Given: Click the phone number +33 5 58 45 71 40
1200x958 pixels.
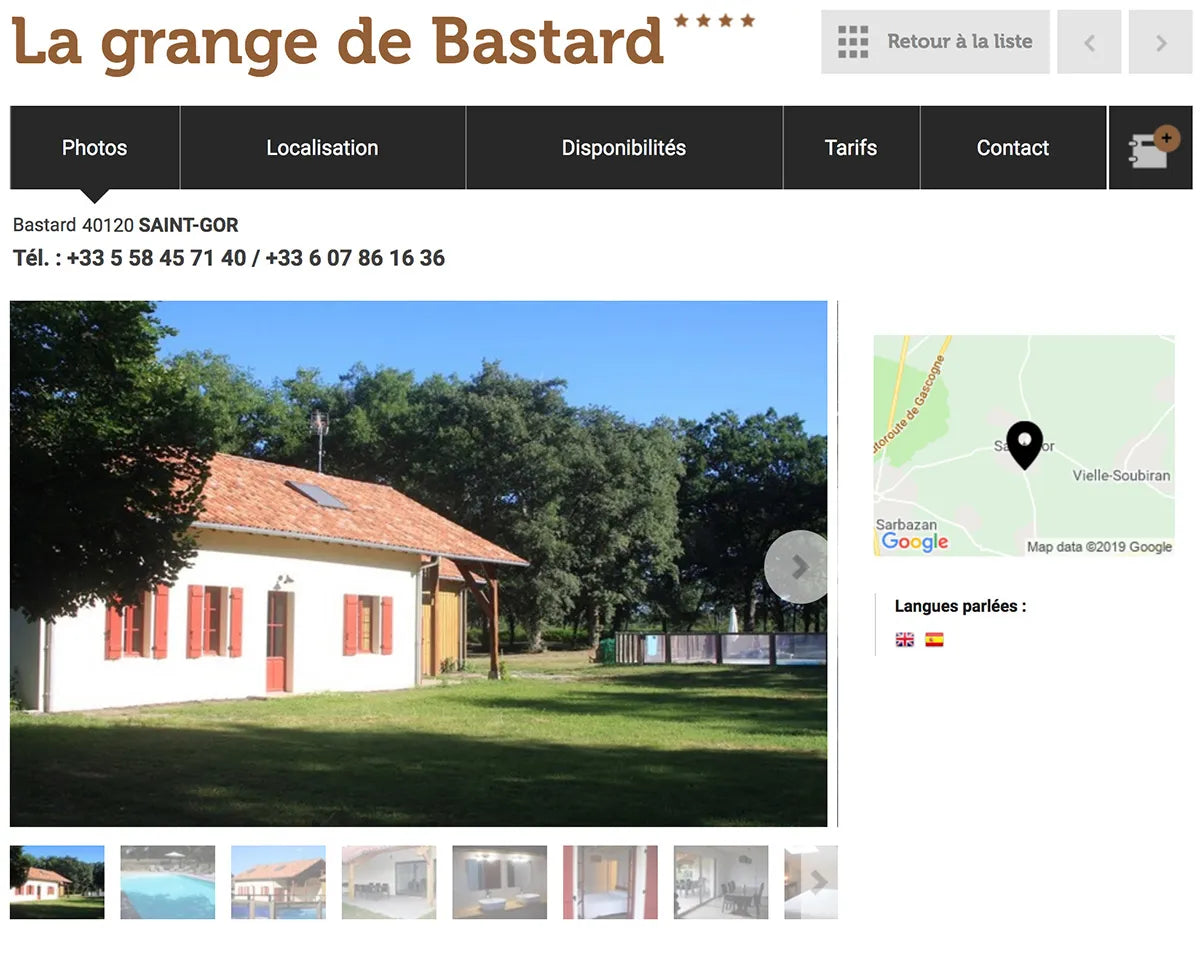Looking at the screenshot, I should (156, 258).
